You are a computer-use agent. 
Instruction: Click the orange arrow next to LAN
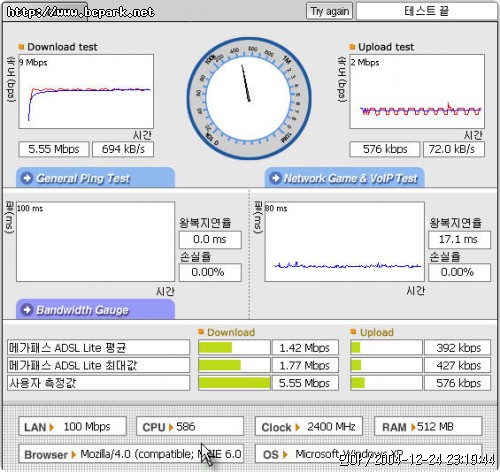(52, 427)
